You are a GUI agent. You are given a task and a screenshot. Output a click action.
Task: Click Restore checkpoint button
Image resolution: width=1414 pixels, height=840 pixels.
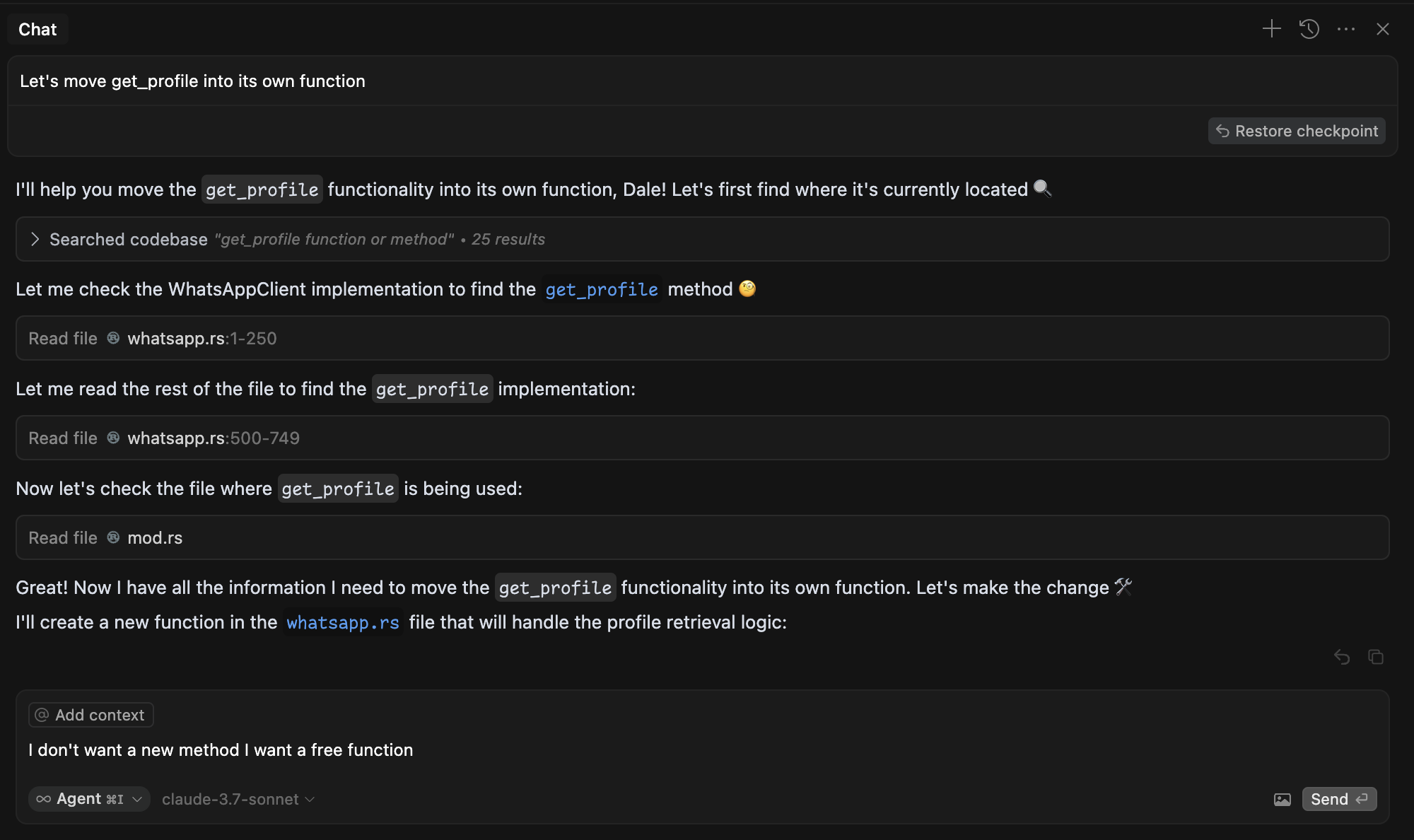coord(1297,131)
